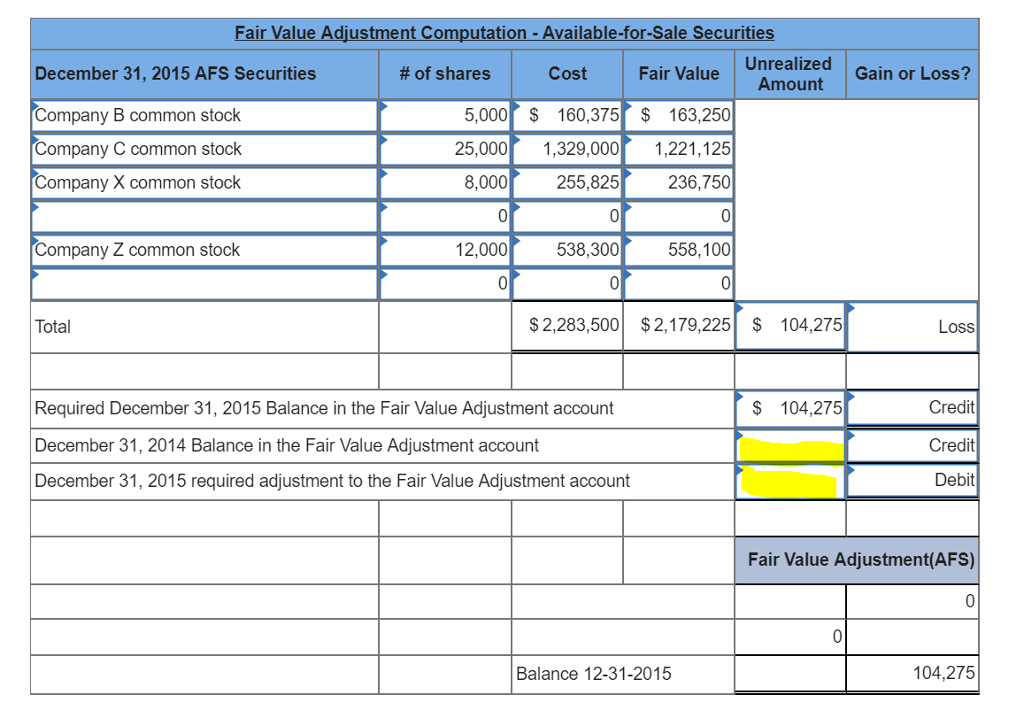Click the Unrealized Amount column header

(790, 74)
